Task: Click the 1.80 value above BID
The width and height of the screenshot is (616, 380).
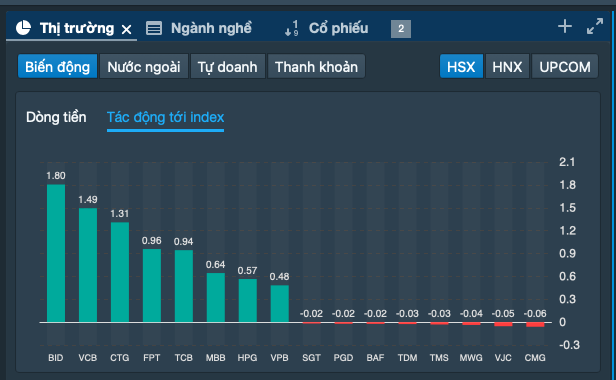Action: [56, 176]
